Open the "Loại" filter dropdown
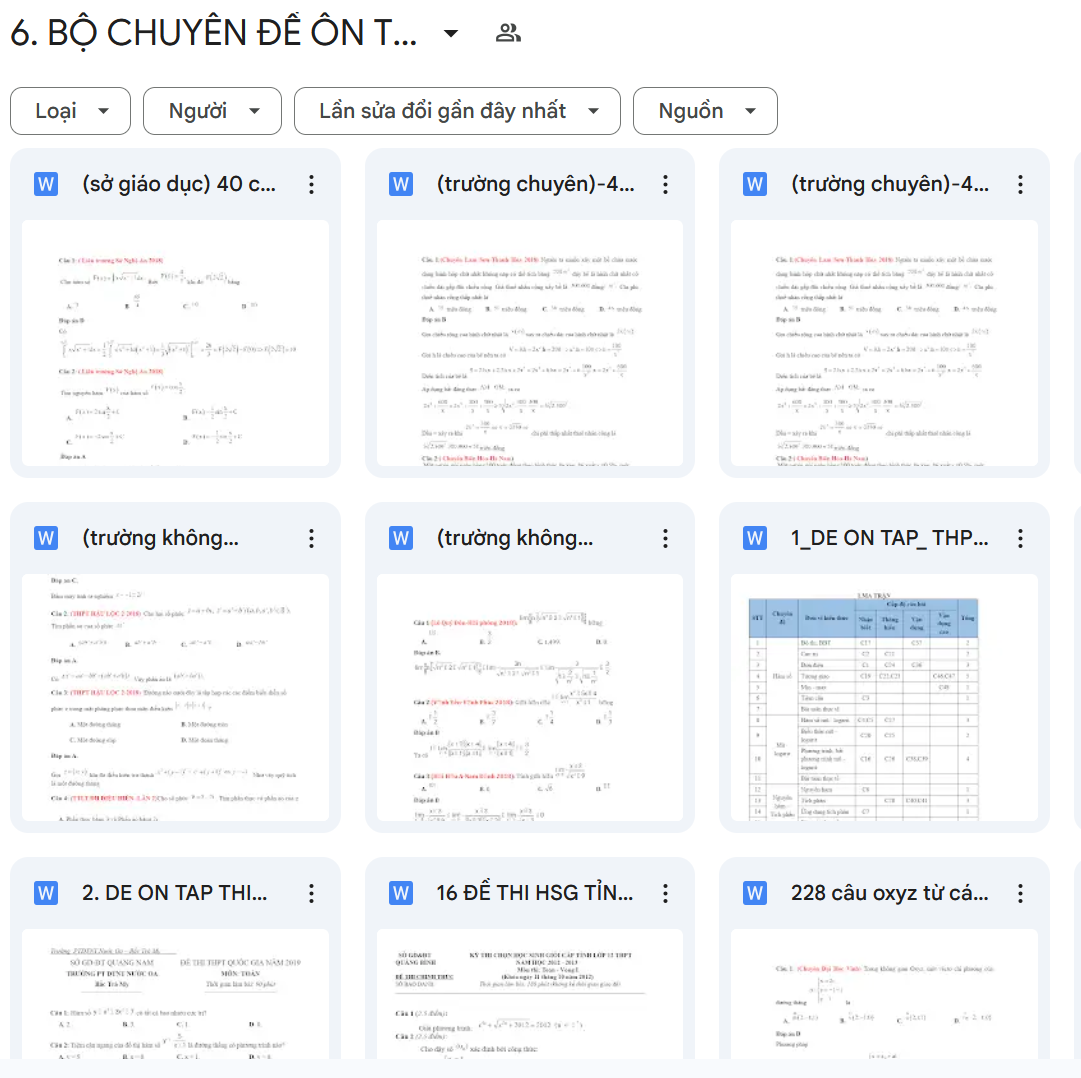1081x1078 pixels. coord(70,111)
